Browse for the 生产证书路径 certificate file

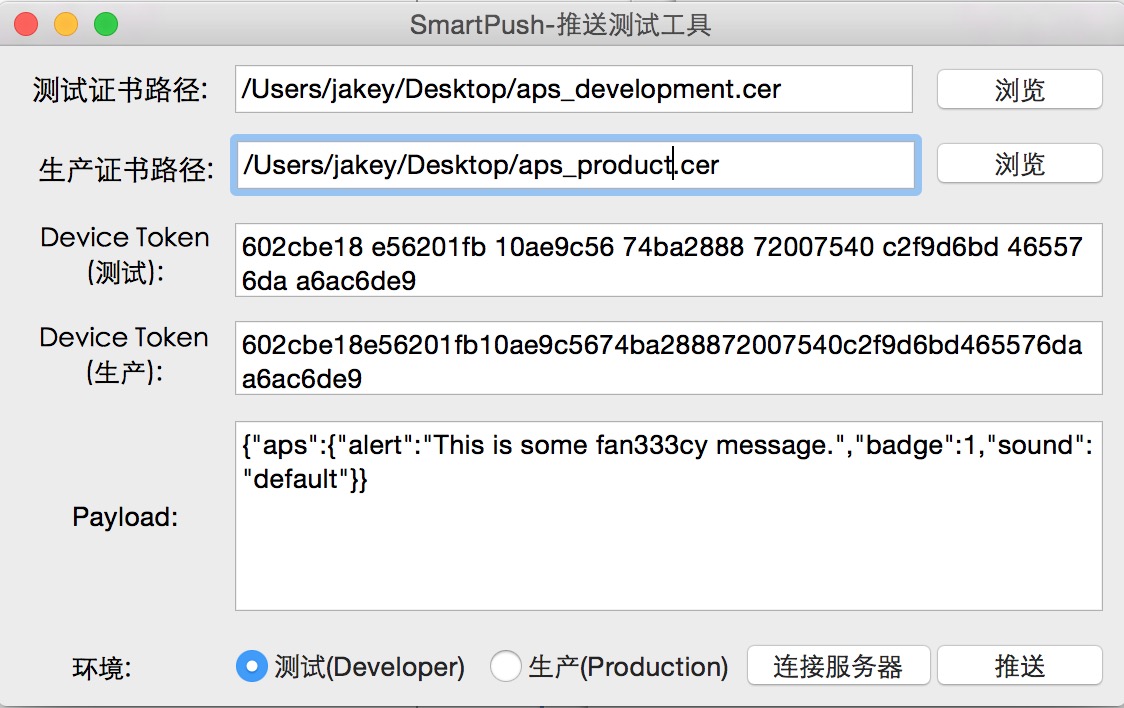[1019, 164]
